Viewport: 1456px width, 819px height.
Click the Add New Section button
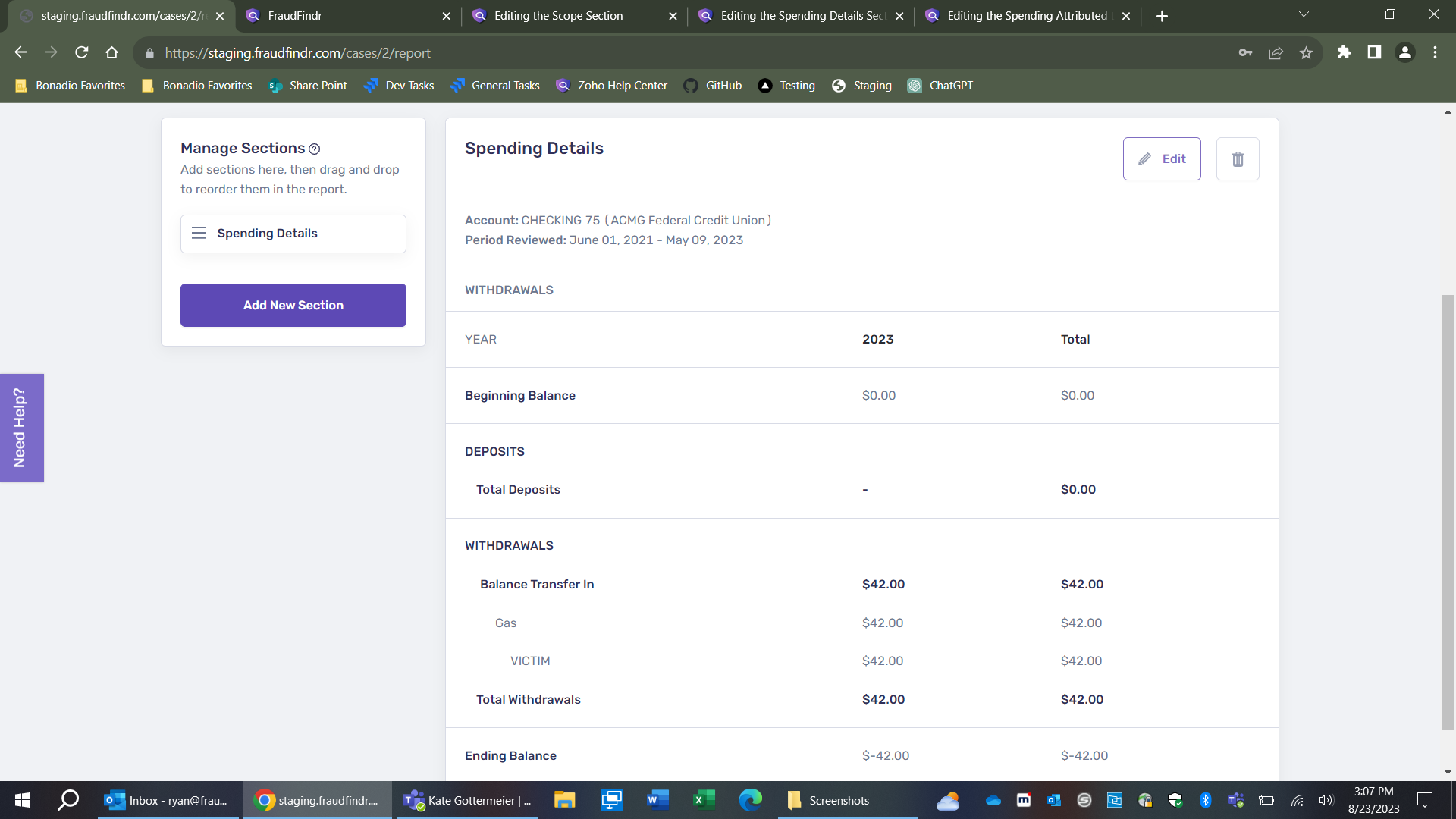point(293,306)
